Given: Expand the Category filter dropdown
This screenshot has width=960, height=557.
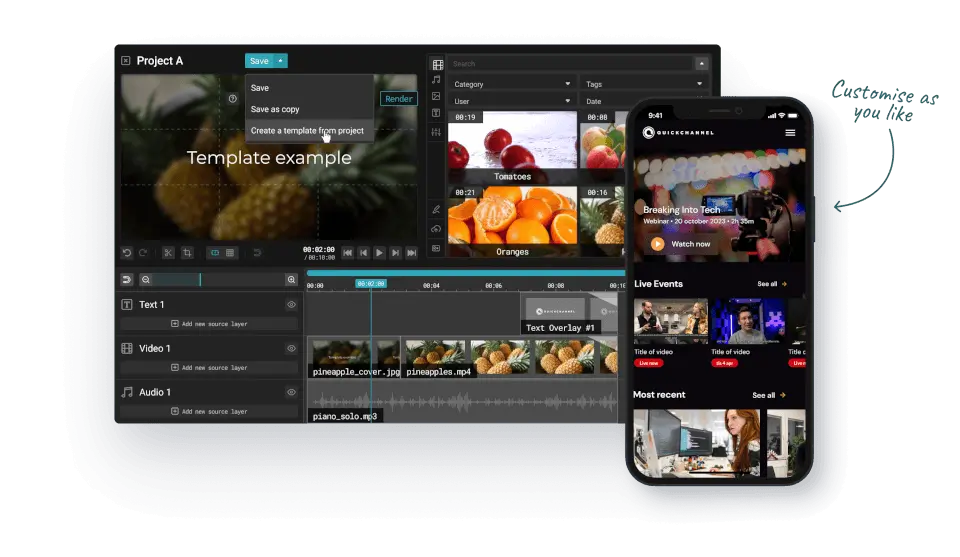Looking at the screenshot, I should pos(512,85).
